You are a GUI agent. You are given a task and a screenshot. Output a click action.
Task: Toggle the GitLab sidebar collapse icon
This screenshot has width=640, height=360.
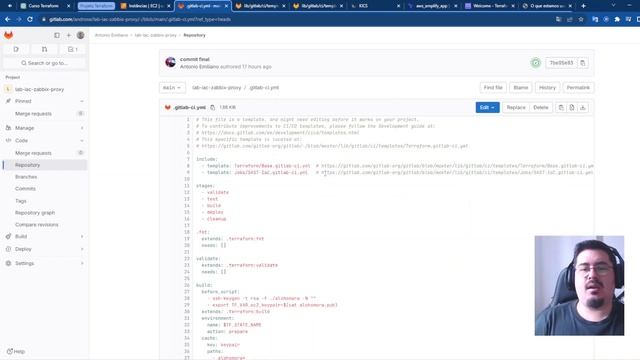click(57, 36)
